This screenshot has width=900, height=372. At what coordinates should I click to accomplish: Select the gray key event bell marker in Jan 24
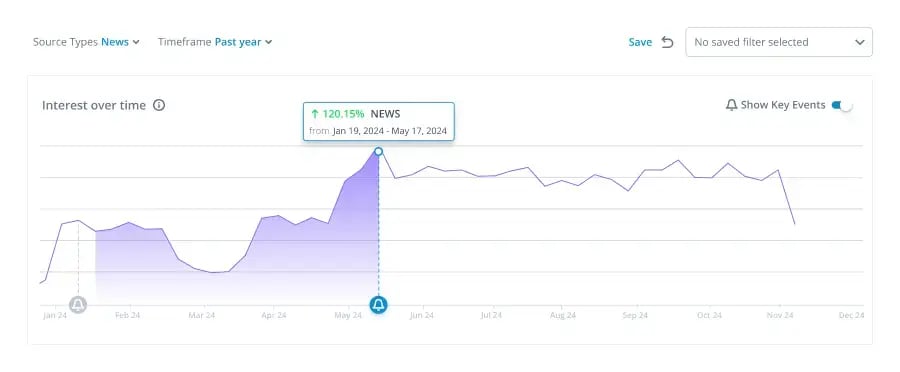pyautogui.click(x=78, y=305)
